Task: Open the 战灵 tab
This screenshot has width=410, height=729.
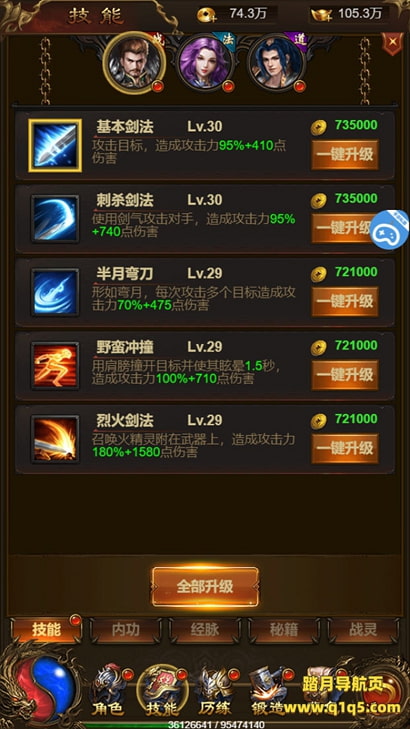Action: pyautogui.click(x=363, y=630)
